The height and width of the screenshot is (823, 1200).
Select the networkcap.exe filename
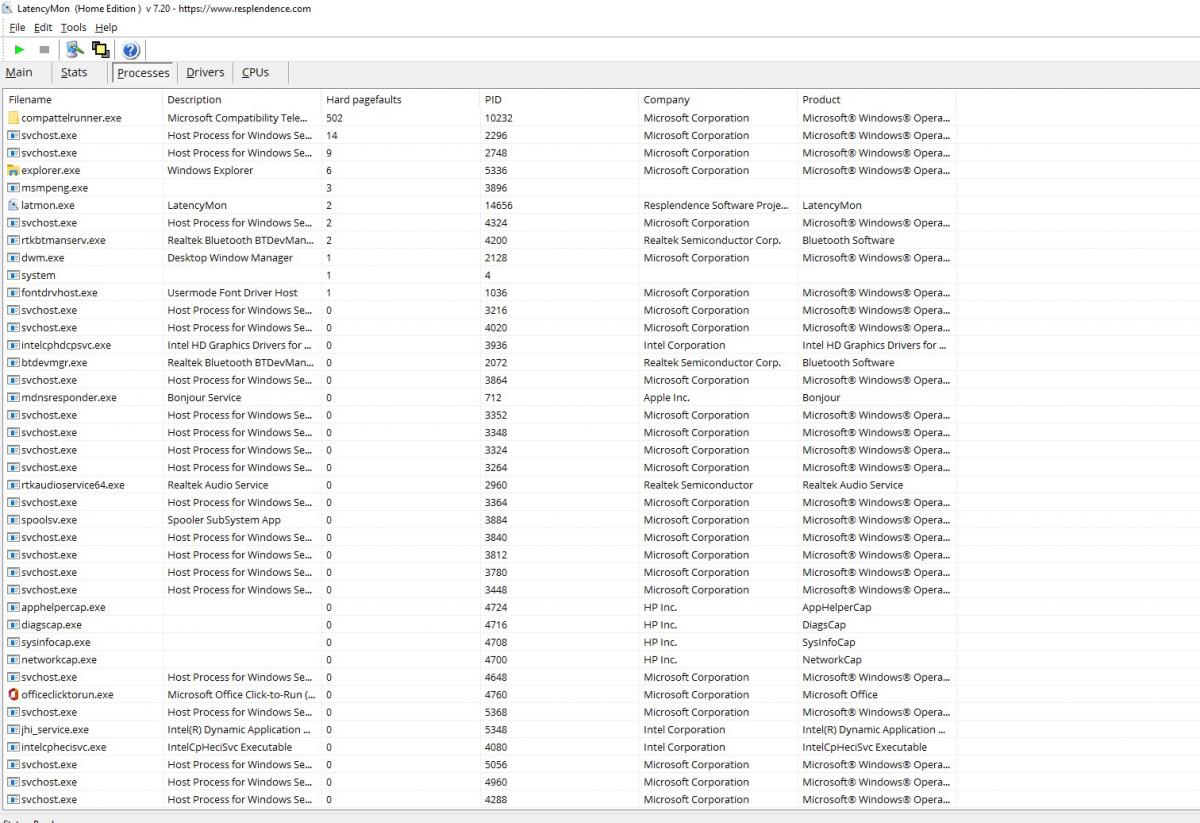[59, 660]
